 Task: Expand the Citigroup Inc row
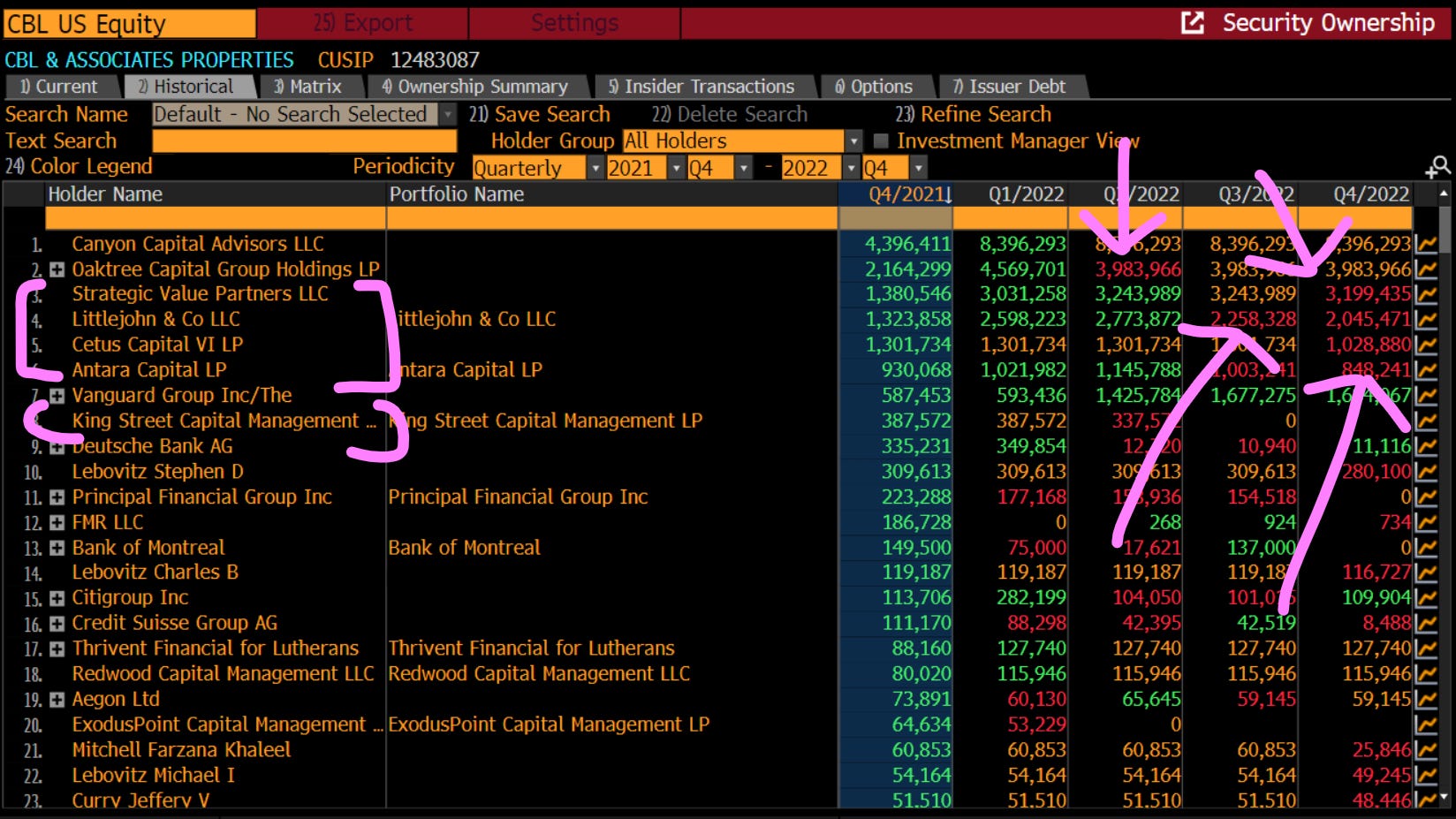point(57,598)
